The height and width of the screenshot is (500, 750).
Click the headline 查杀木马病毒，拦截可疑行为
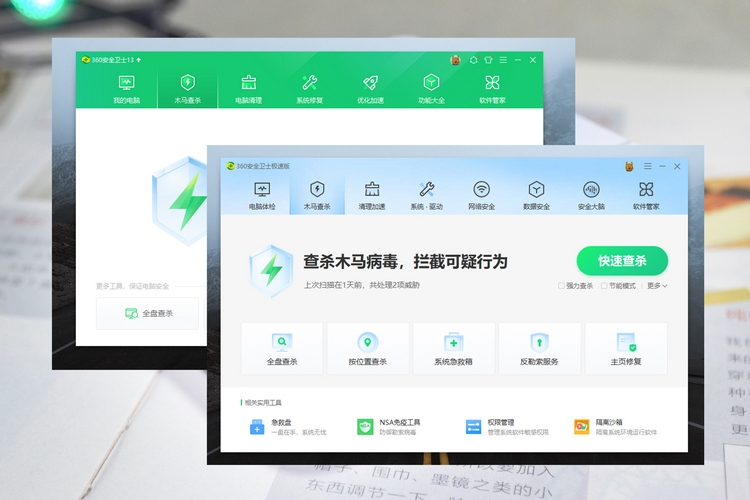point(405,262)
